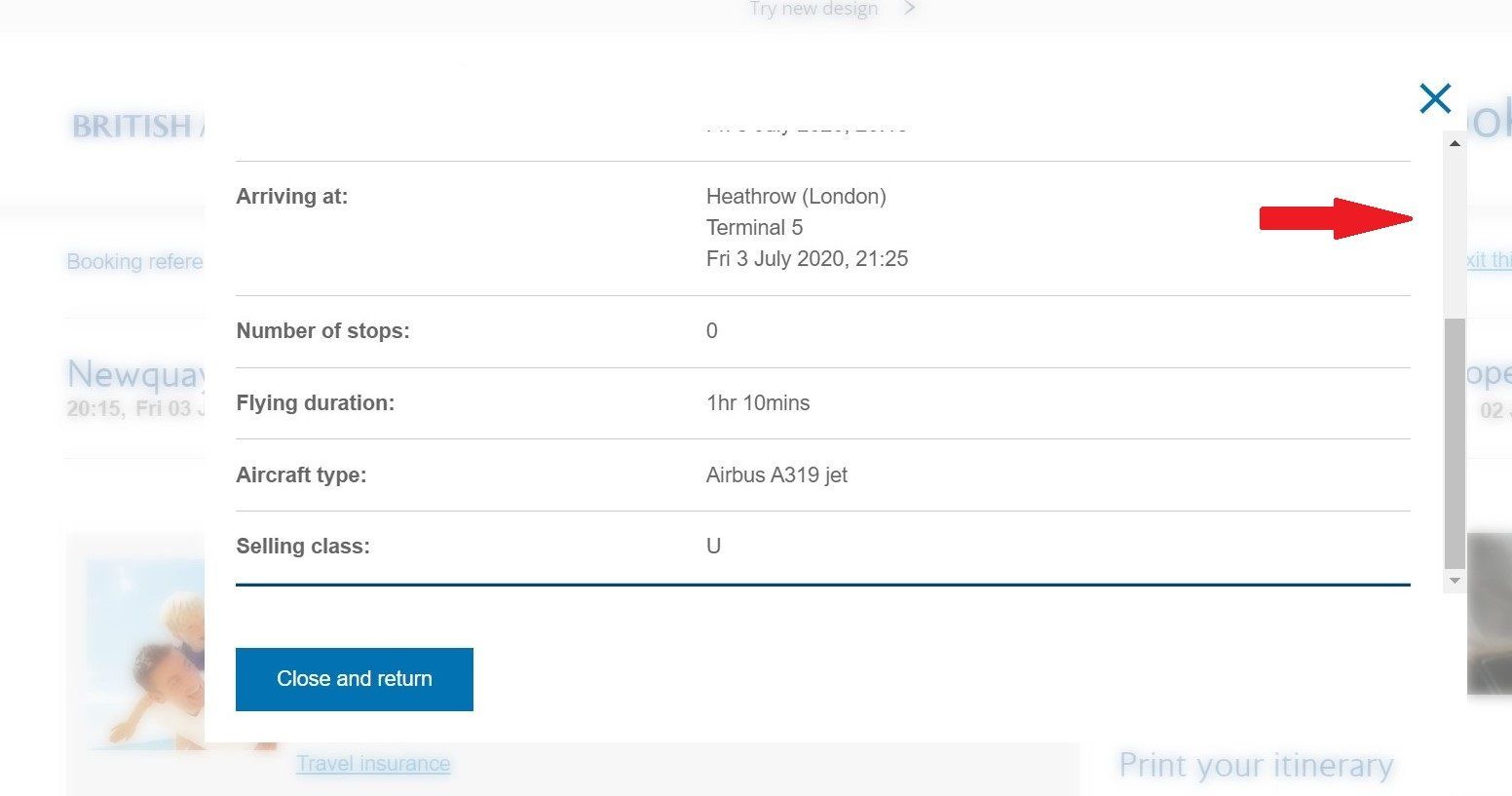
Task: Click the Newquay flight heading
Action: (x=136, y=374)
